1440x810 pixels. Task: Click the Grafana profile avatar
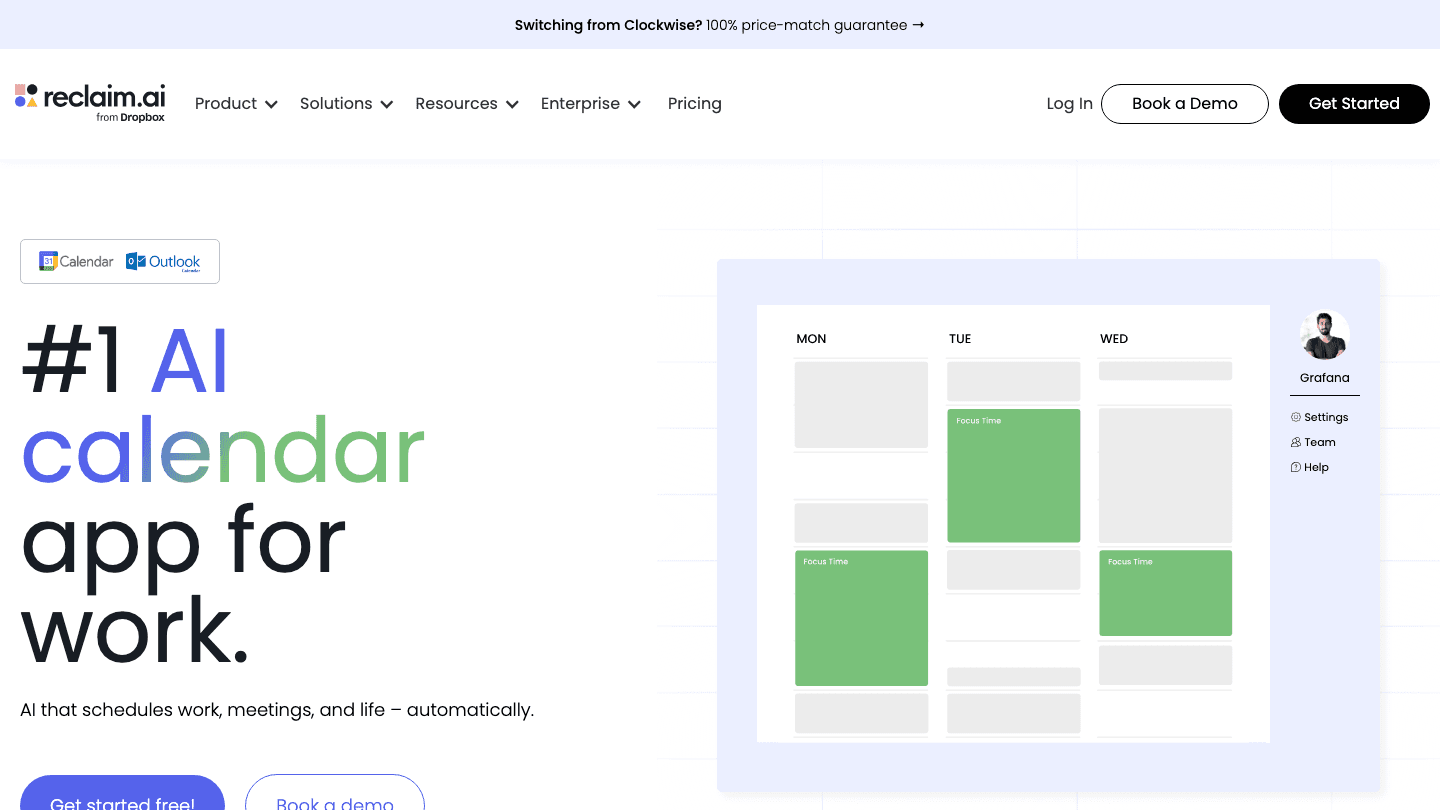pyautogui.click(x=1325, y=335)
